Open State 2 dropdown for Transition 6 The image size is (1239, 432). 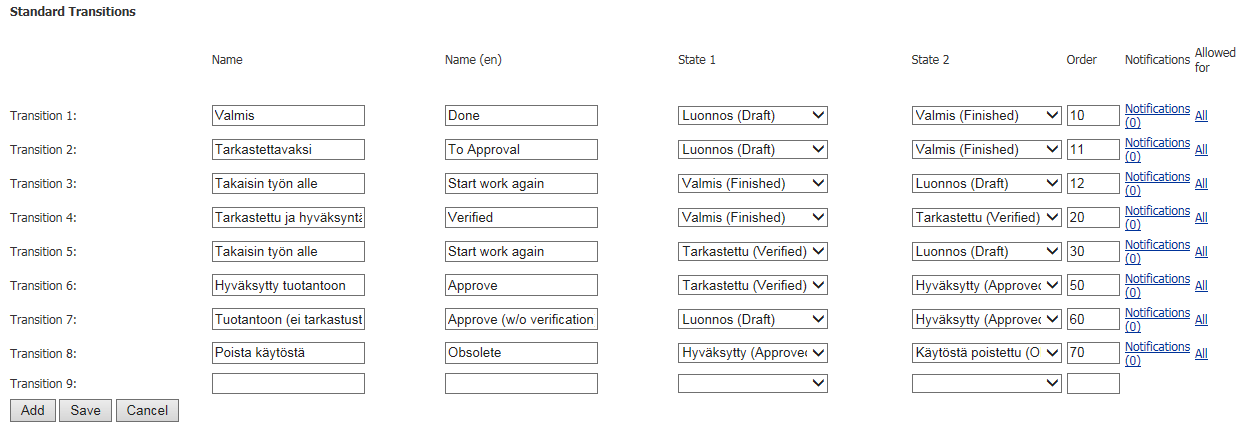point(986,286)
